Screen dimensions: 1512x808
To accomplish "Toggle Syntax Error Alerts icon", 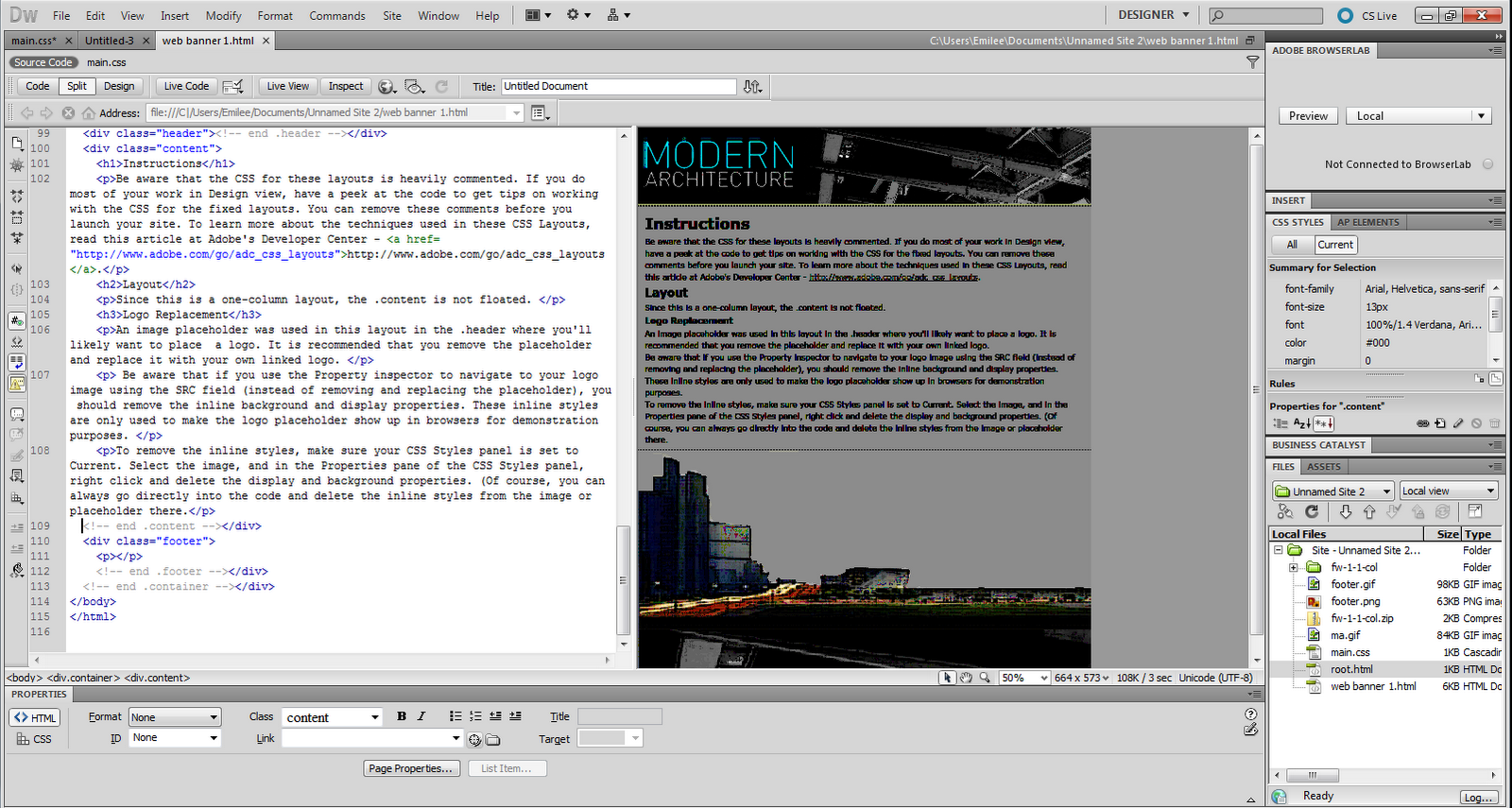I will (x=17, y=384).
